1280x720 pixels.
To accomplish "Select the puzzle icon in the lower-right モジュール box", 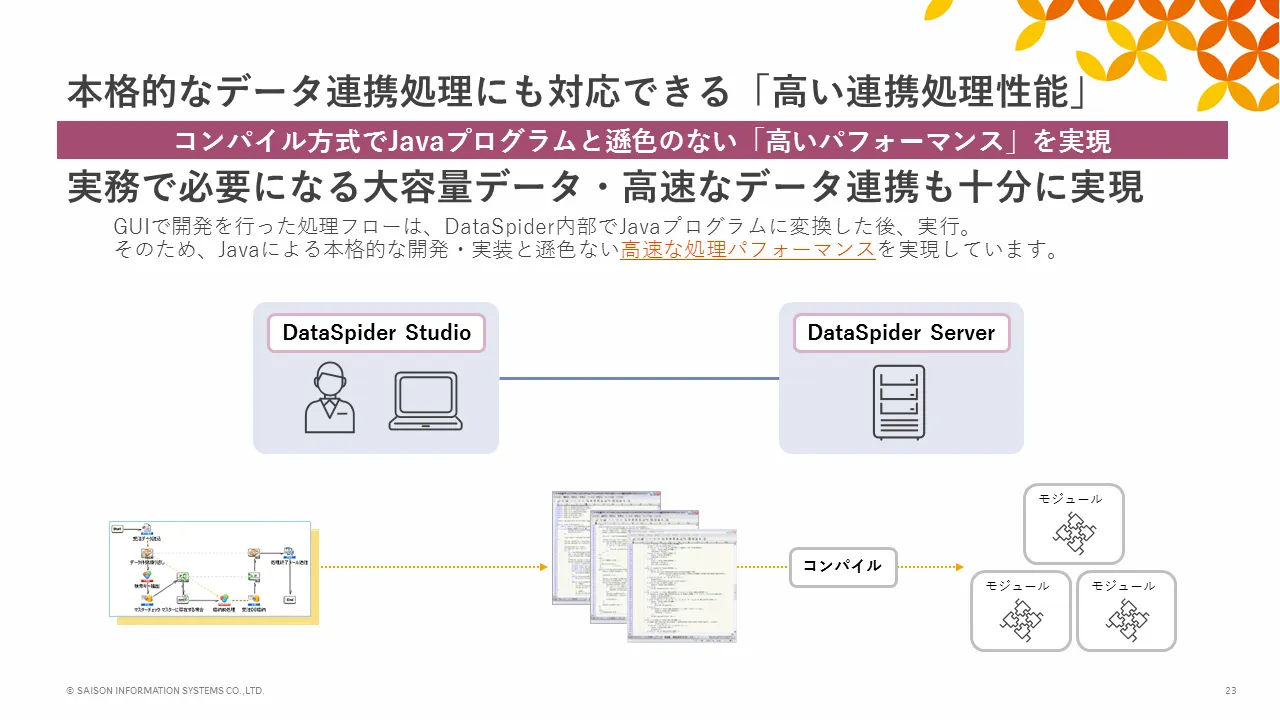I will tap(1127, 620).
